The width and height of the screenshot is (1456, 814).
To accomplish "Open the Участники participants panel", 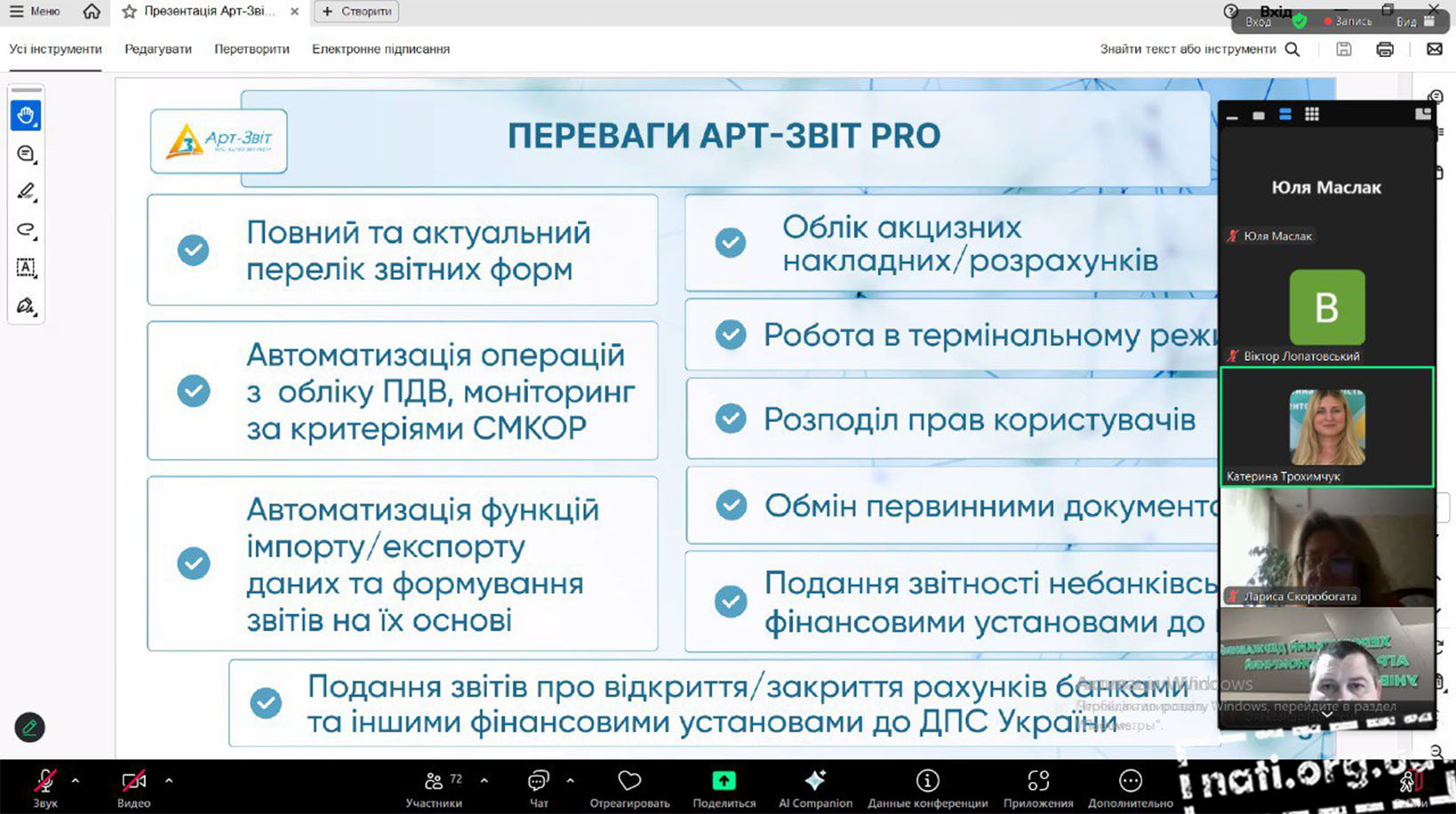I will coord(434,786).
